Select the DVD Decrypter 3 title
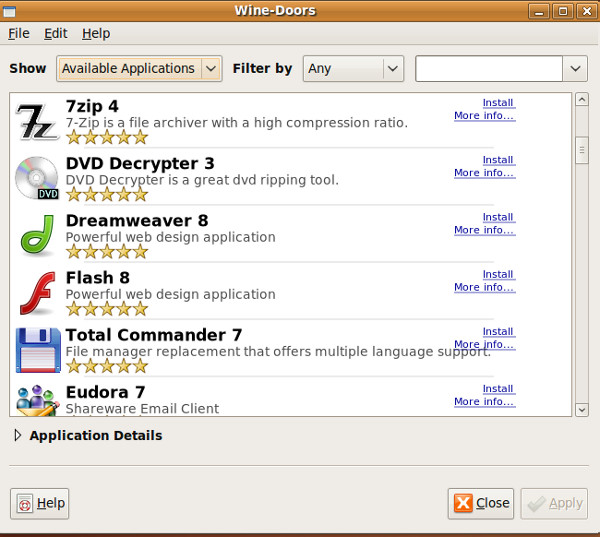Screen dimensions: 600x537 pyautogui.click(x=140, y=164)
